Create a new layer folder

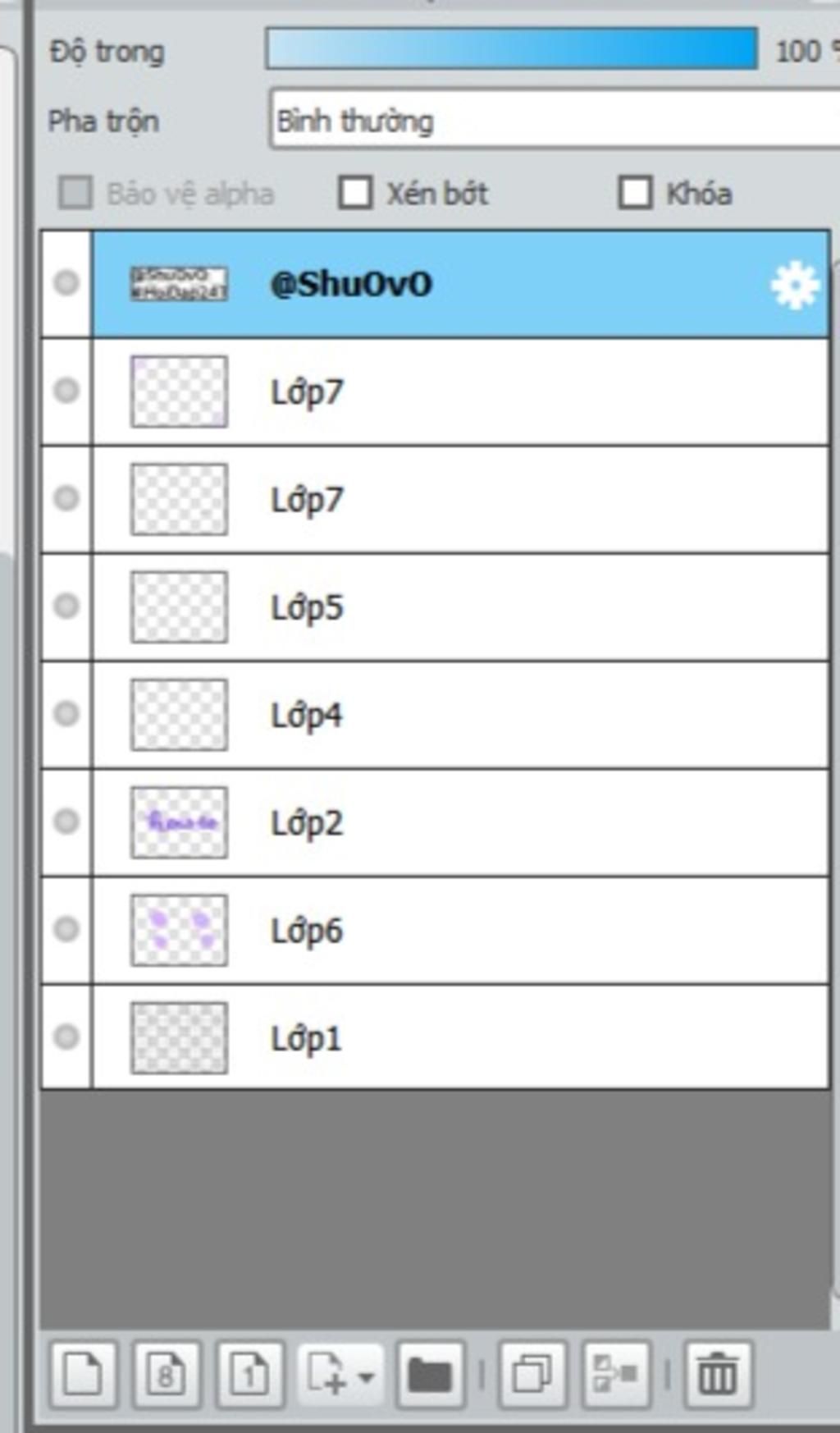431,1374
